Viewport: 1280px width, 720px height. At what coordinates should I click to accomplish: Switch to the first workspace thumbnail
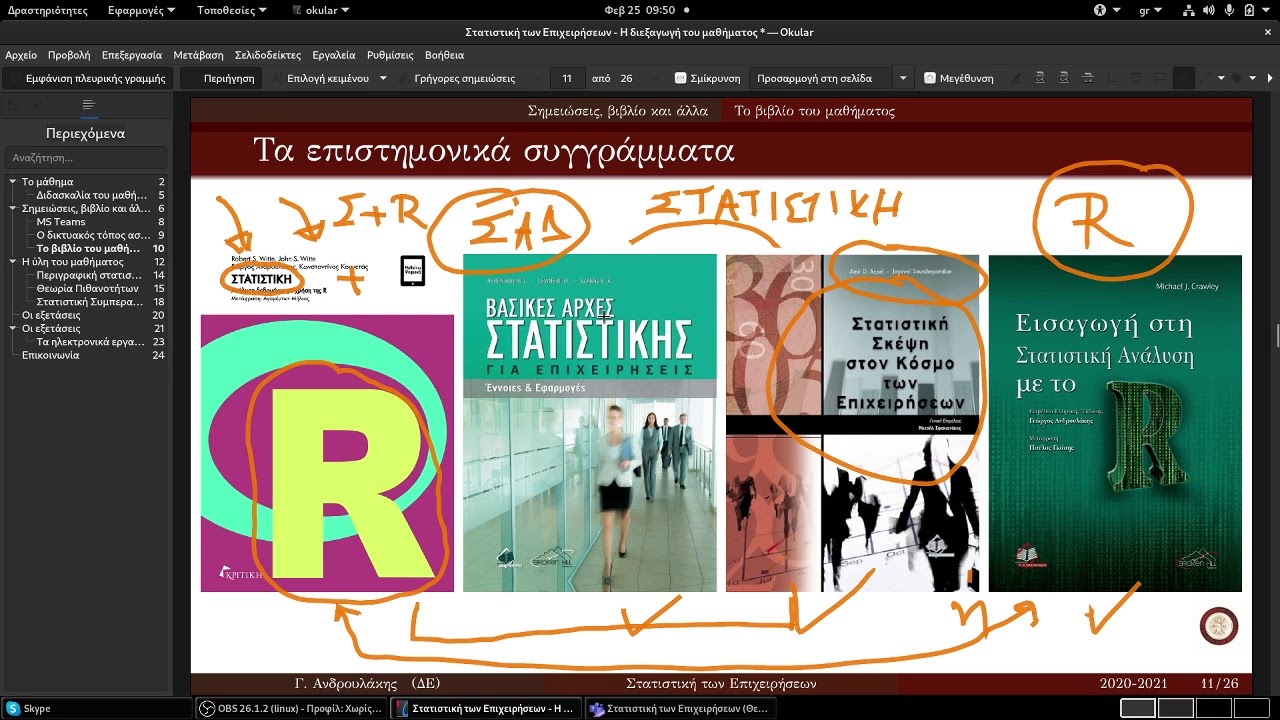(1138, 708)
